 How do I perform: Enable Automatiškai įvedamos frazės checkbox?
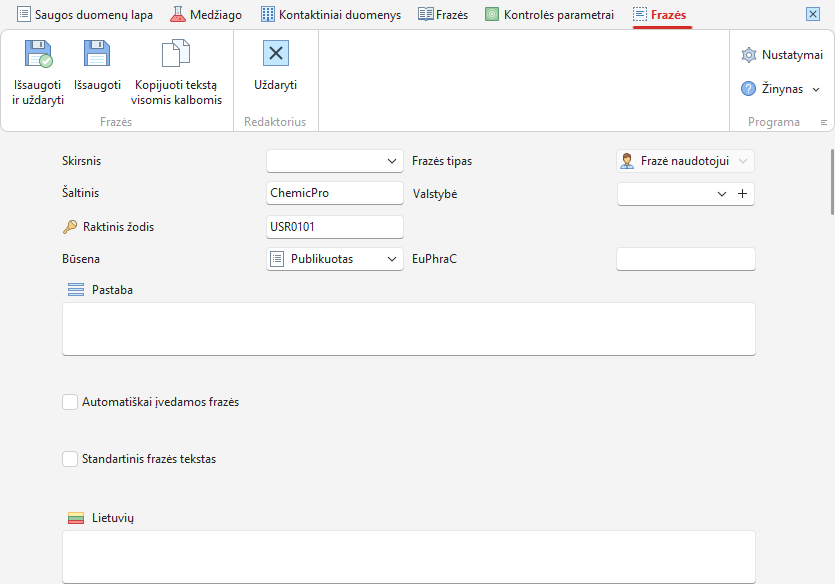(70, 402)
